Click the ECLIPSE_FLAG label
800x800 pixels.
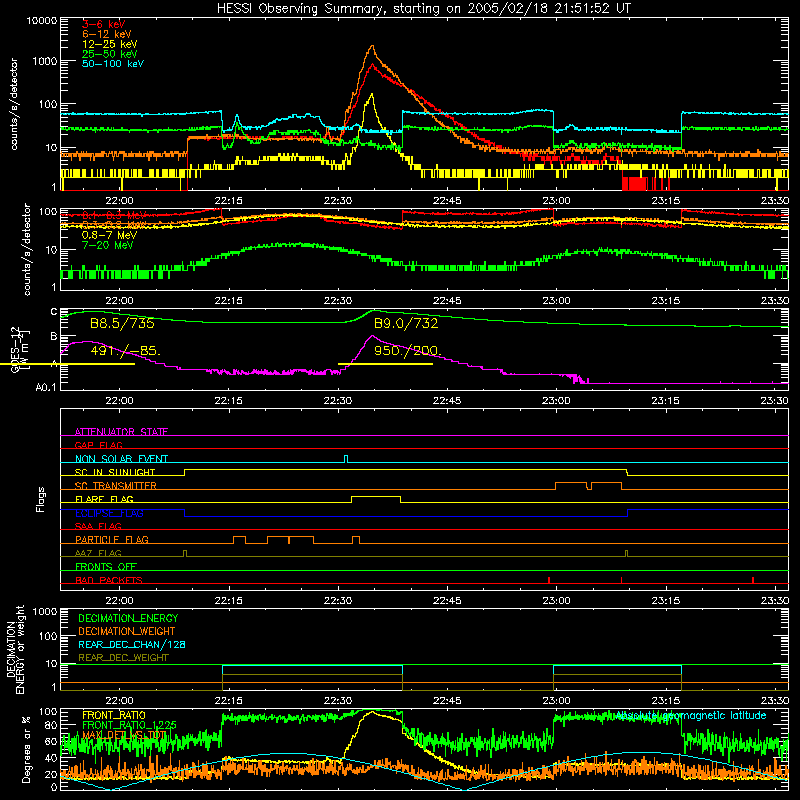pos(109,513)
